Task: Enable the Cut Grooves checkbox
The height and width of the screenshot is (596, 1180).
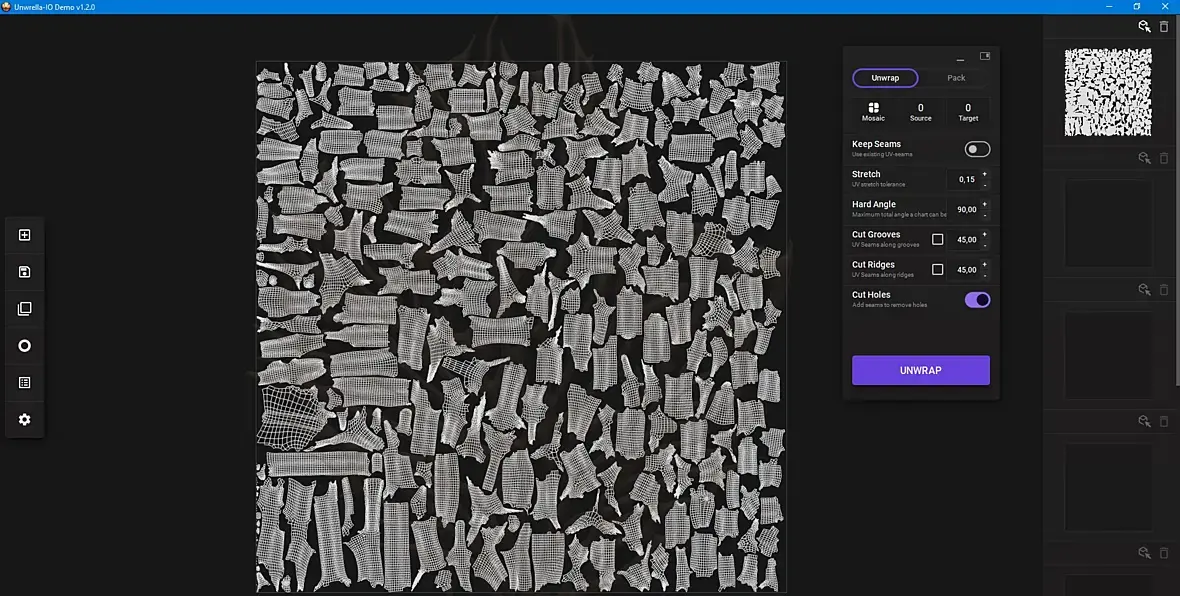Action: point(938,239)
